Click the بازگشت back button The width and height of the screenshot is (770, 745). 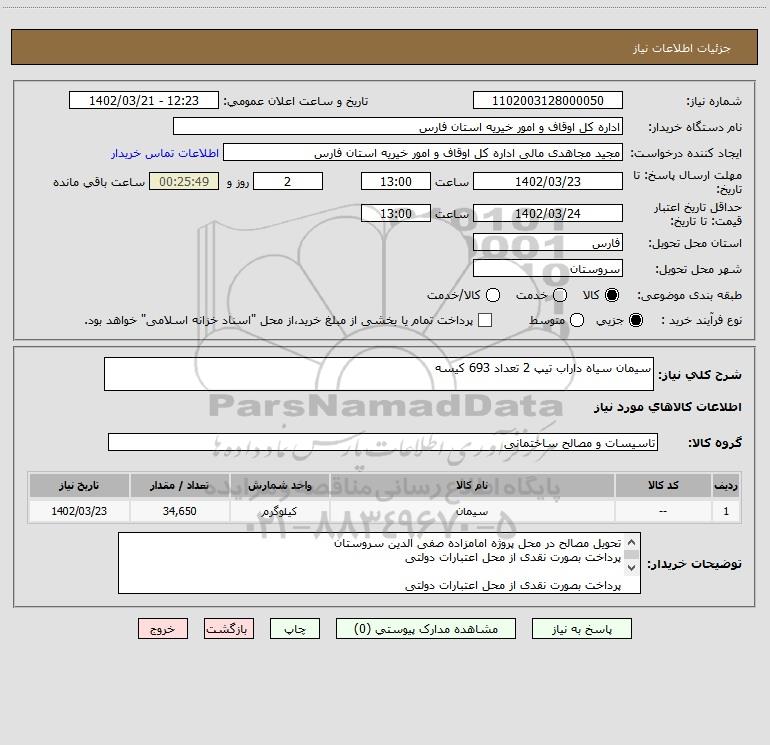click(229, 629)
